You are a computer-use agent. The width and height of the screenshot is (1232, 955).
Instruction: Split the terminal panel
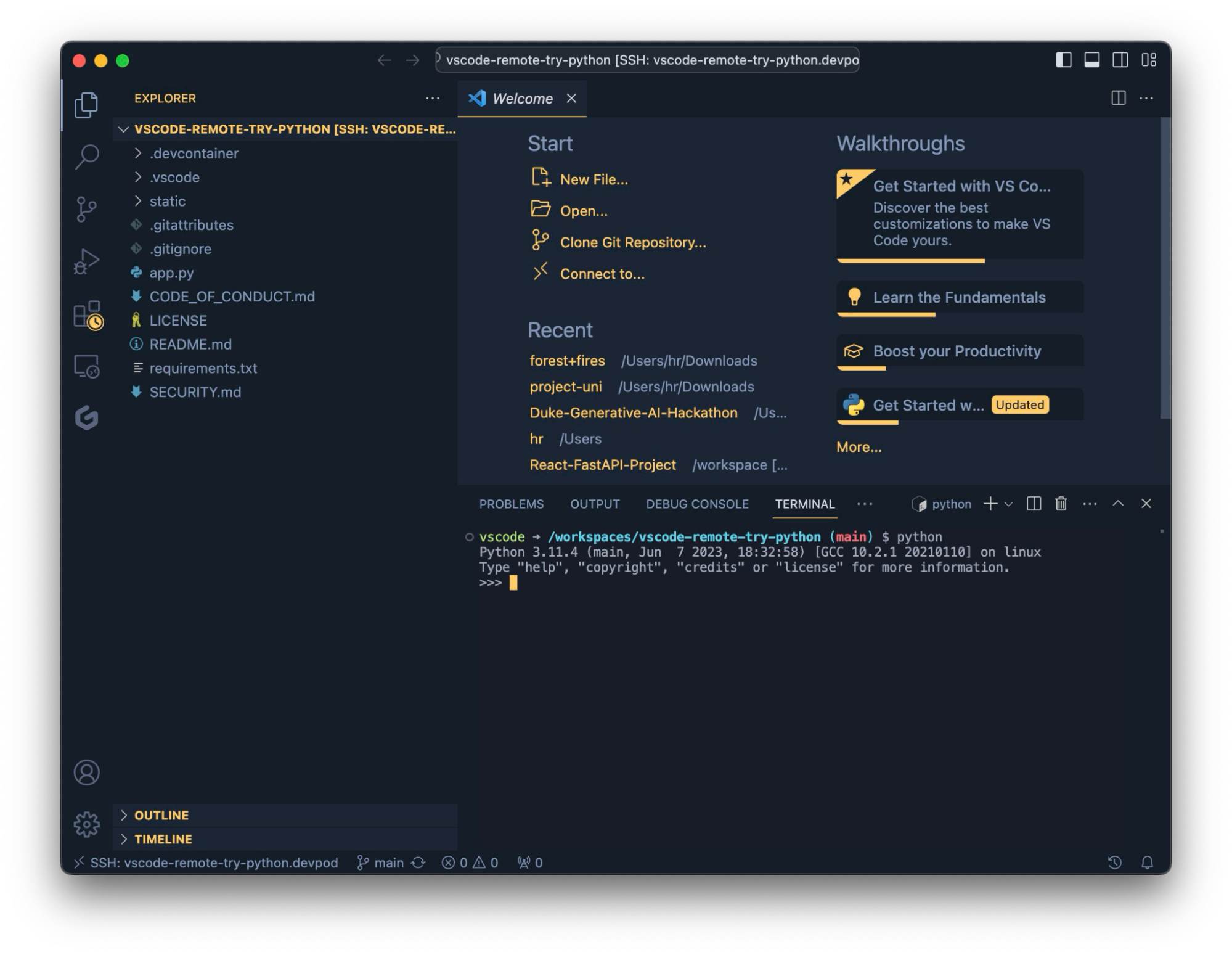pos(1034,504)
